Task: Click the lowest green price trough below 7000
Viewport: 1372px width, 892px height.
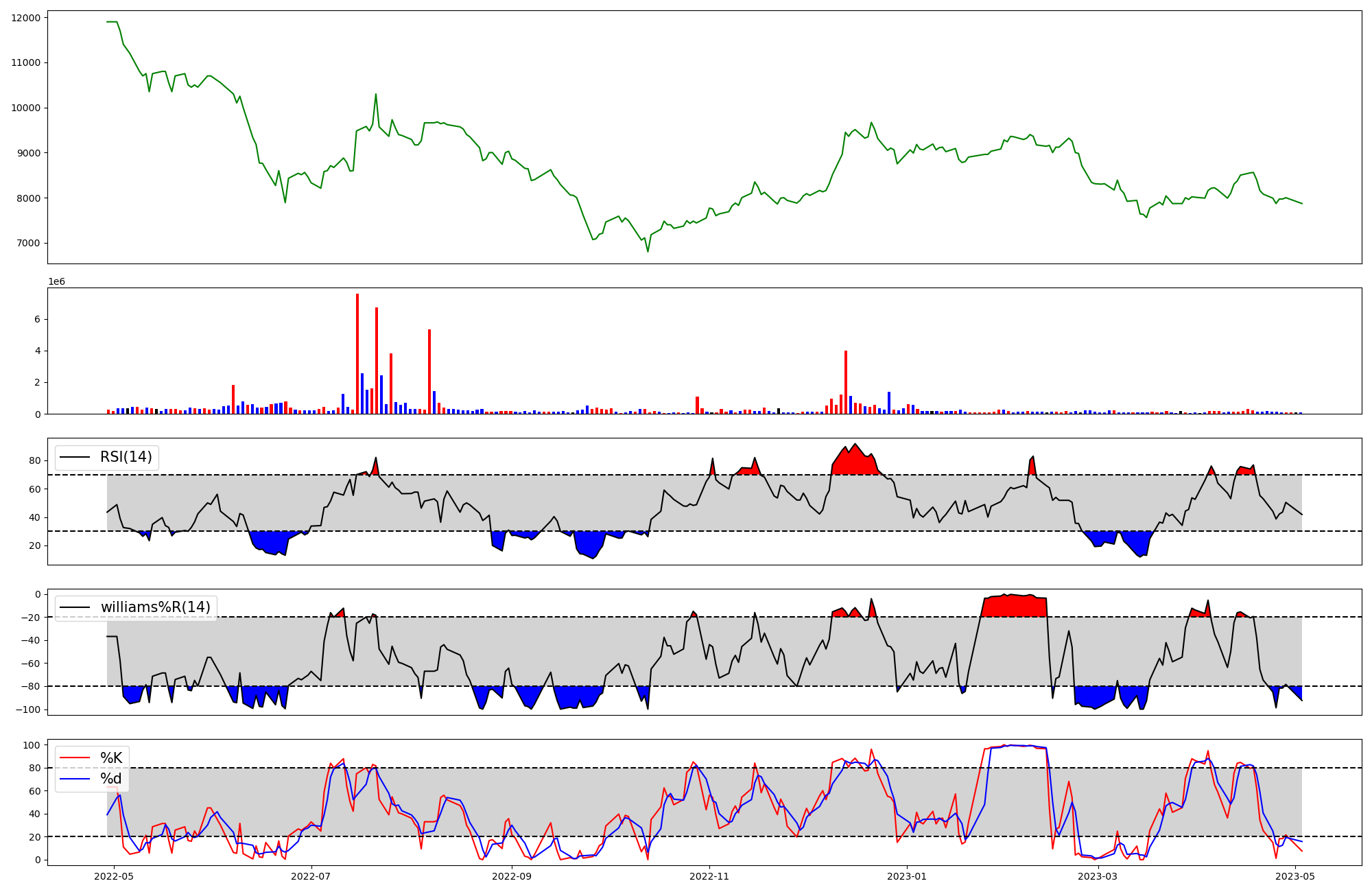Action: [648, 250]
